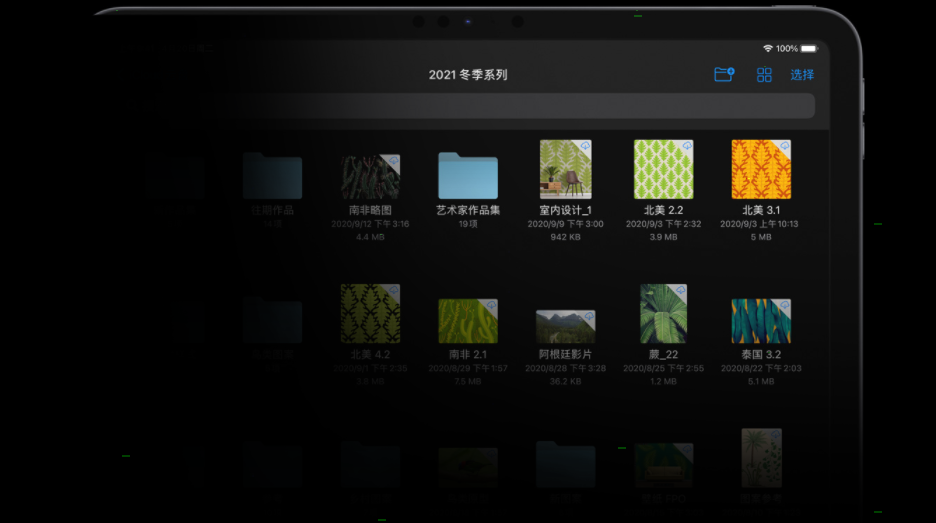This screenshot has height=523, width=936.
Task: Tap cloud icon on 蕨_22 thumbnail
Action: (680, 291)
